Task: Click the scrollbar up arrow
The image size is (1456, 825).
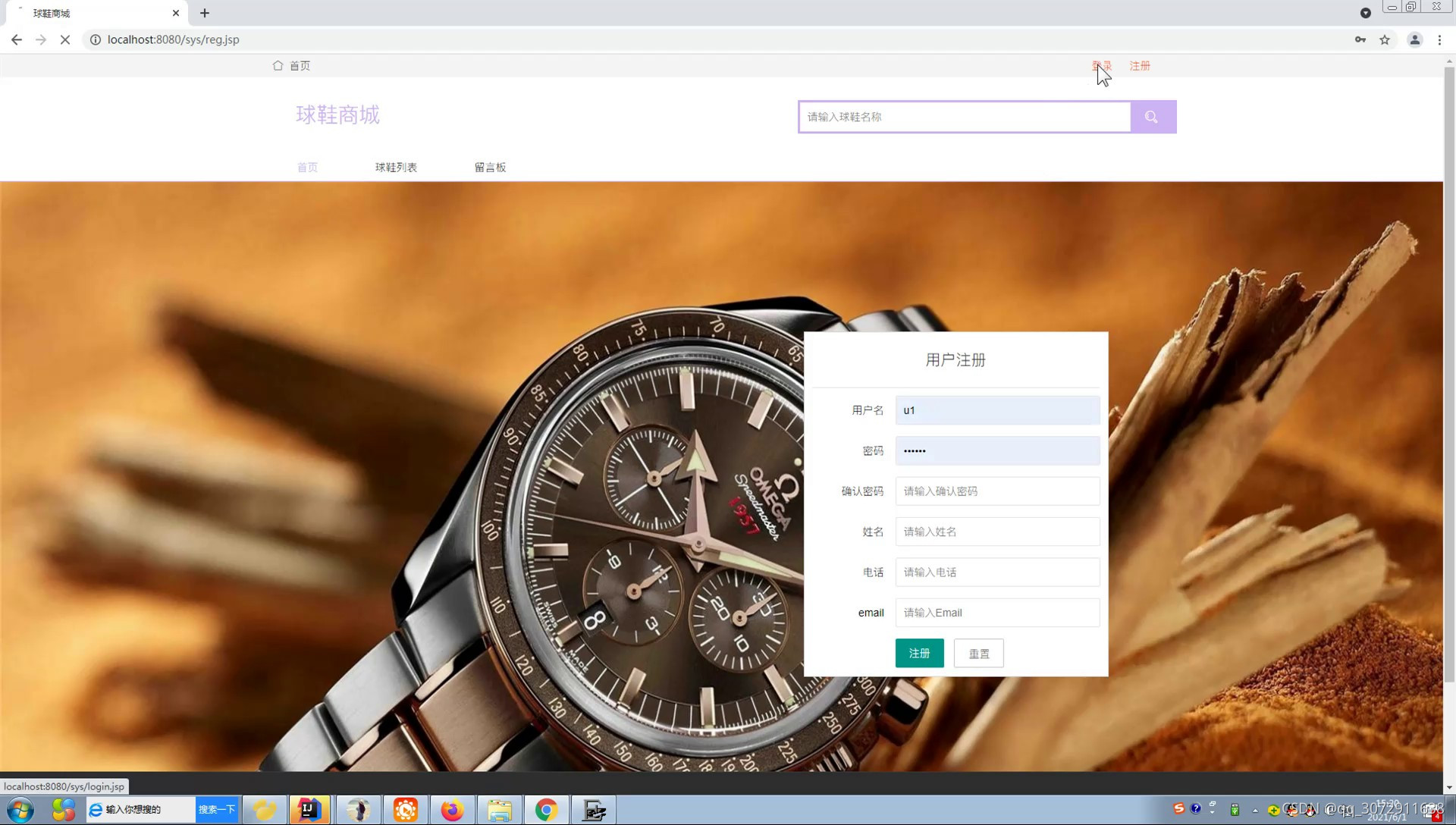Action: pyautogui.click(x=1449, y=61)
